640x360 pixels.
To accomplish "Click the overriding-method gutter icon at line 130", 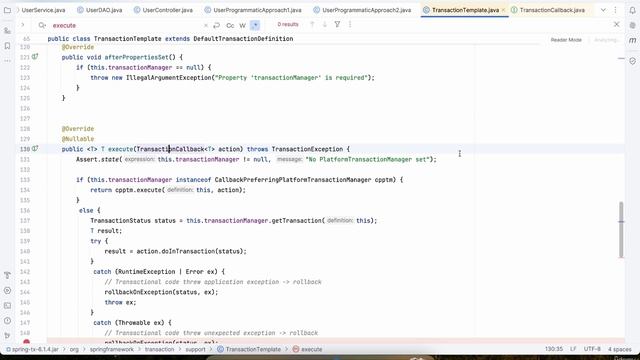I will pos(35,149).
